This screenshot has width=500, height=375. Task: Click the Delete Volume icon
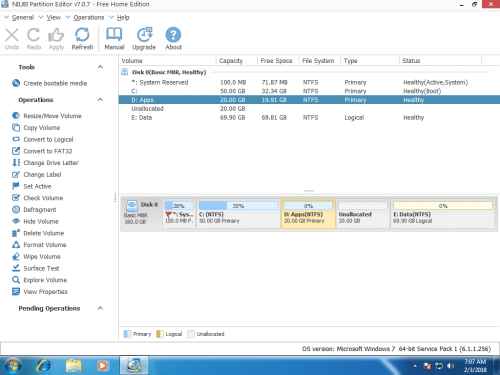pyautogui.click(x=16, y=233)
